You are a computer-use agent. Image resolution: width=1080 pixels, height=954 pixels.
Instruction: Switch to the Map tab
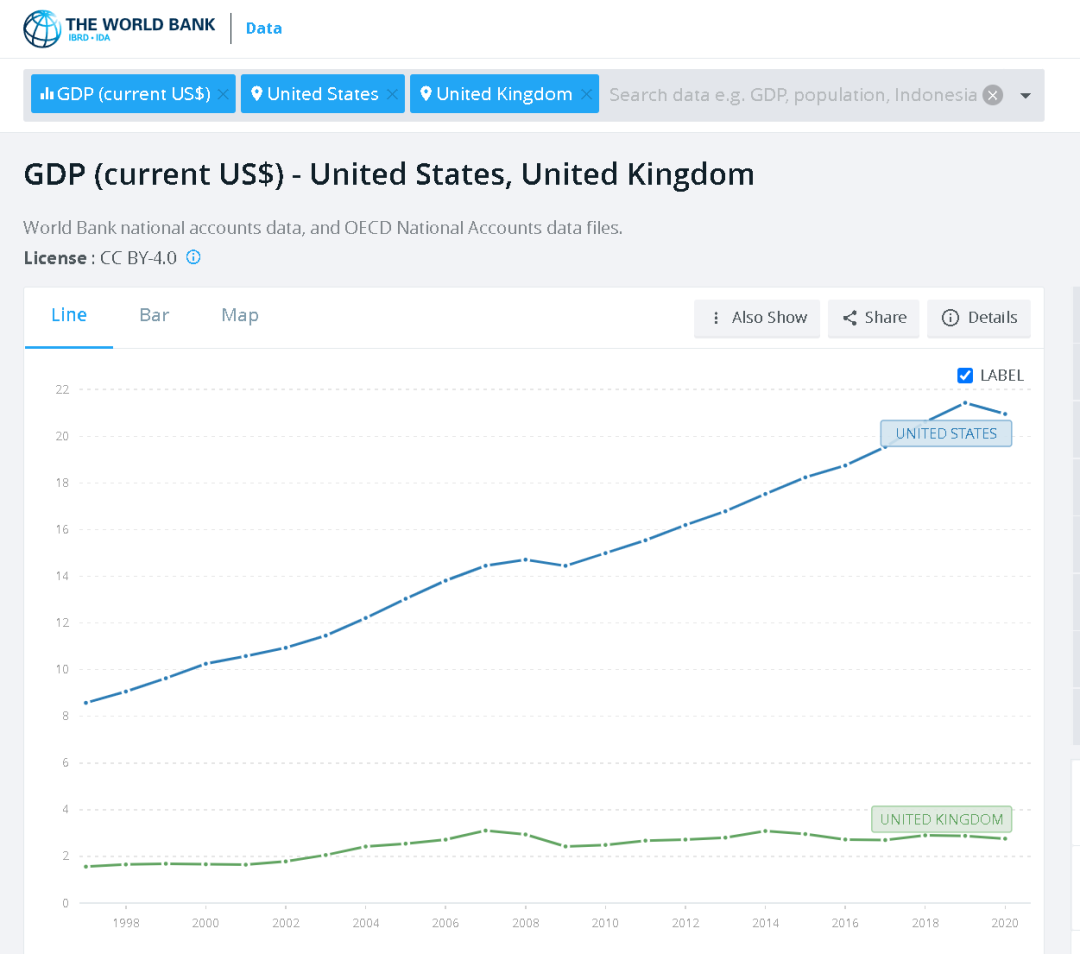point(240,315)
